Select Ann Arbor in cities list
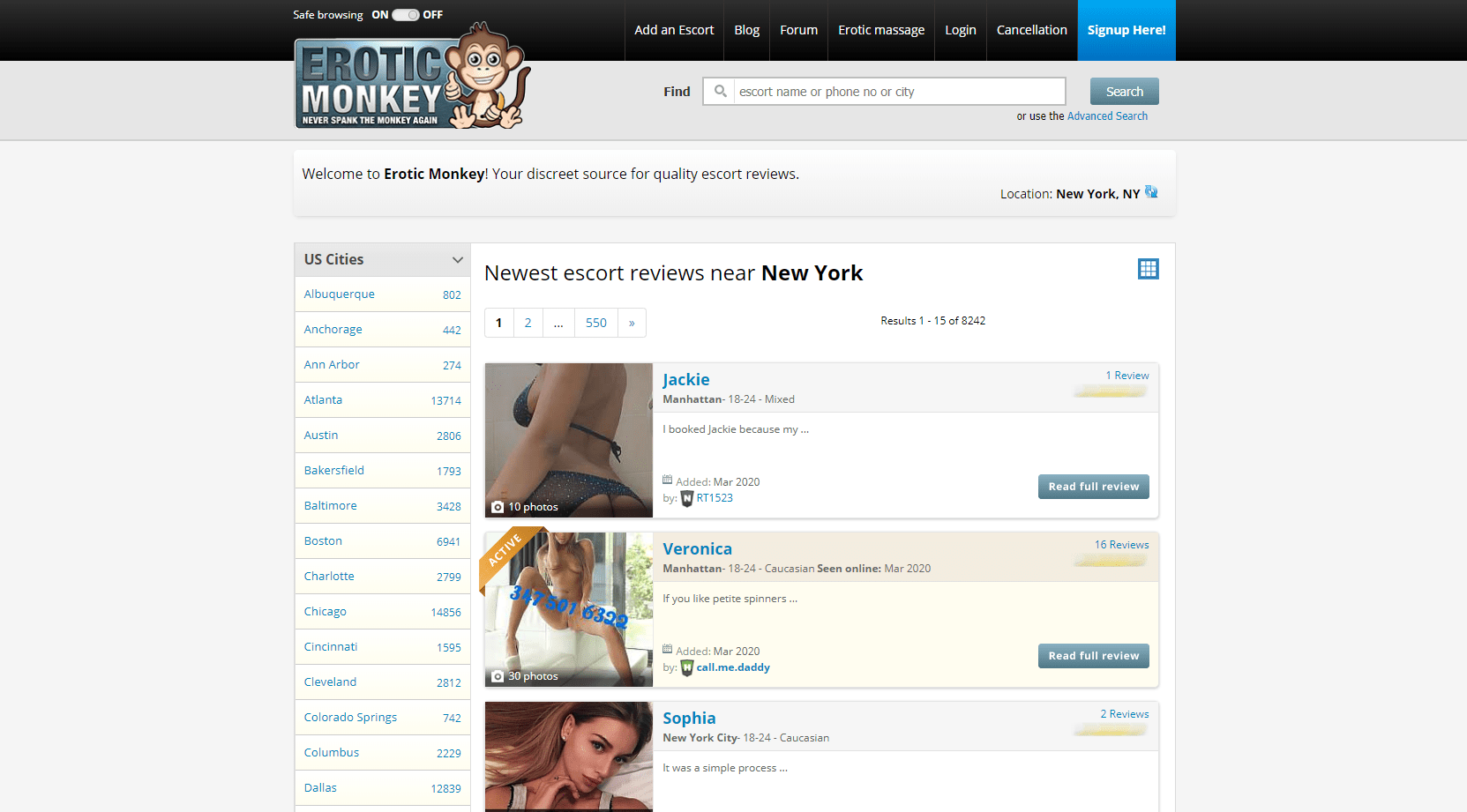The height and width of the screenshot is (812, 1467). (383, 365)
